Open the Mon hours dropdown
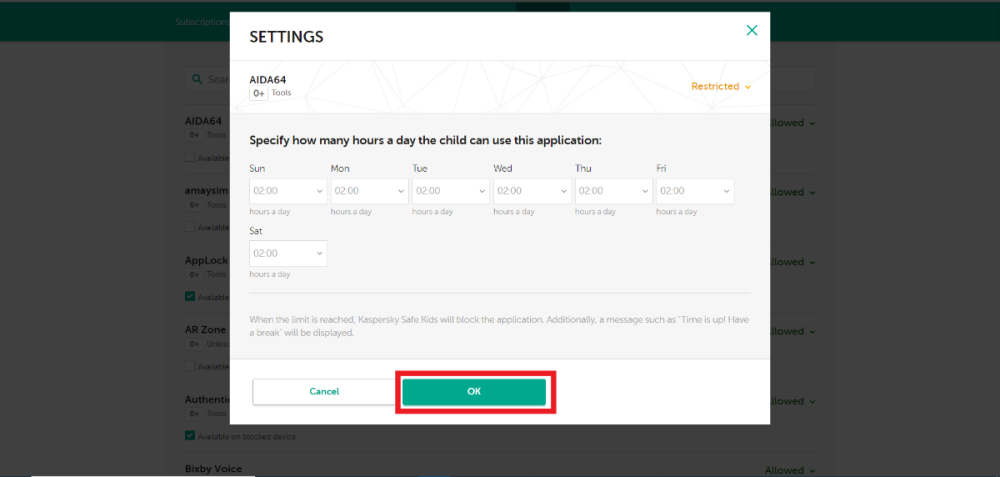Image resolution: width=1000 pixels, height=477 pixels. [369, 191]
